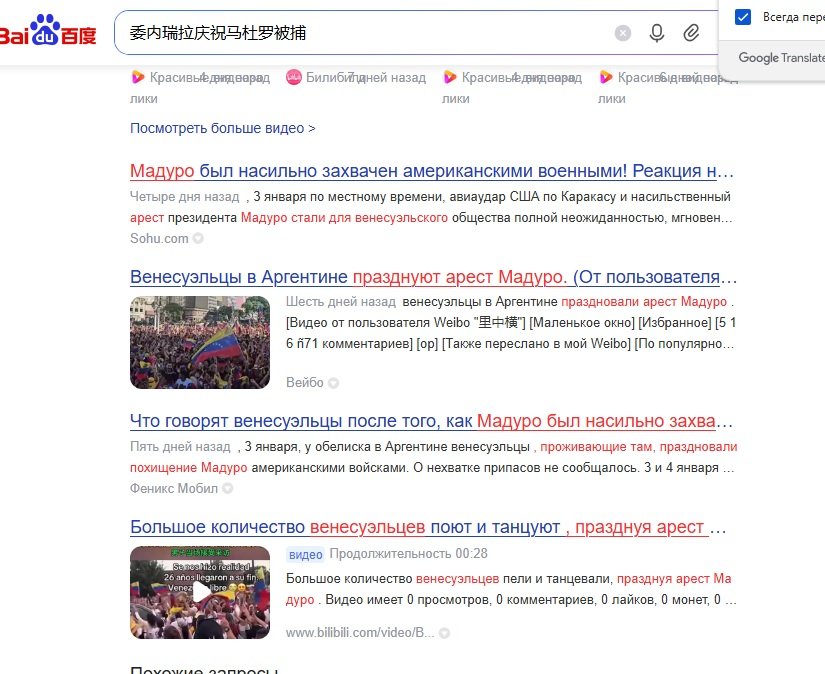This screenshot has height=674, width=825.
Task: Start voice search with microphone icon
Action: [657, 33]
